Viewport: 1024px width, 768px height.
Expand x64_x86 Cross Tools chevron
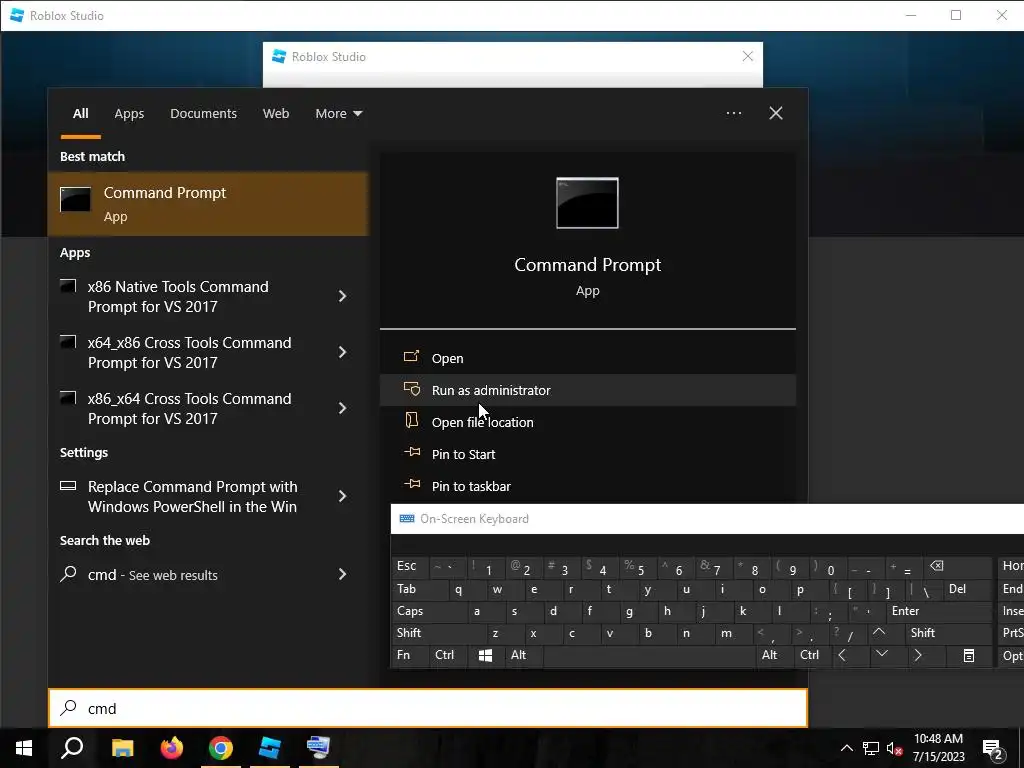[x=342, y=353]
